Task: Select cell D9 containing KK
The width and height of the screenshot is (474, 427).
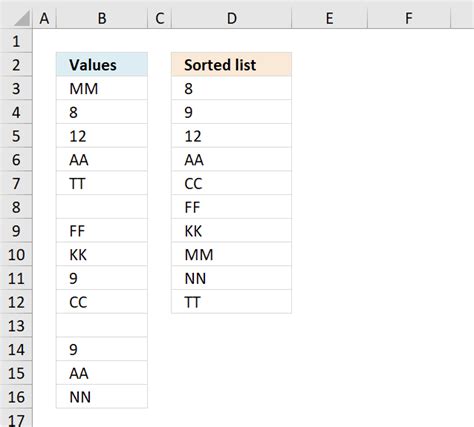Action: [231, 231]
